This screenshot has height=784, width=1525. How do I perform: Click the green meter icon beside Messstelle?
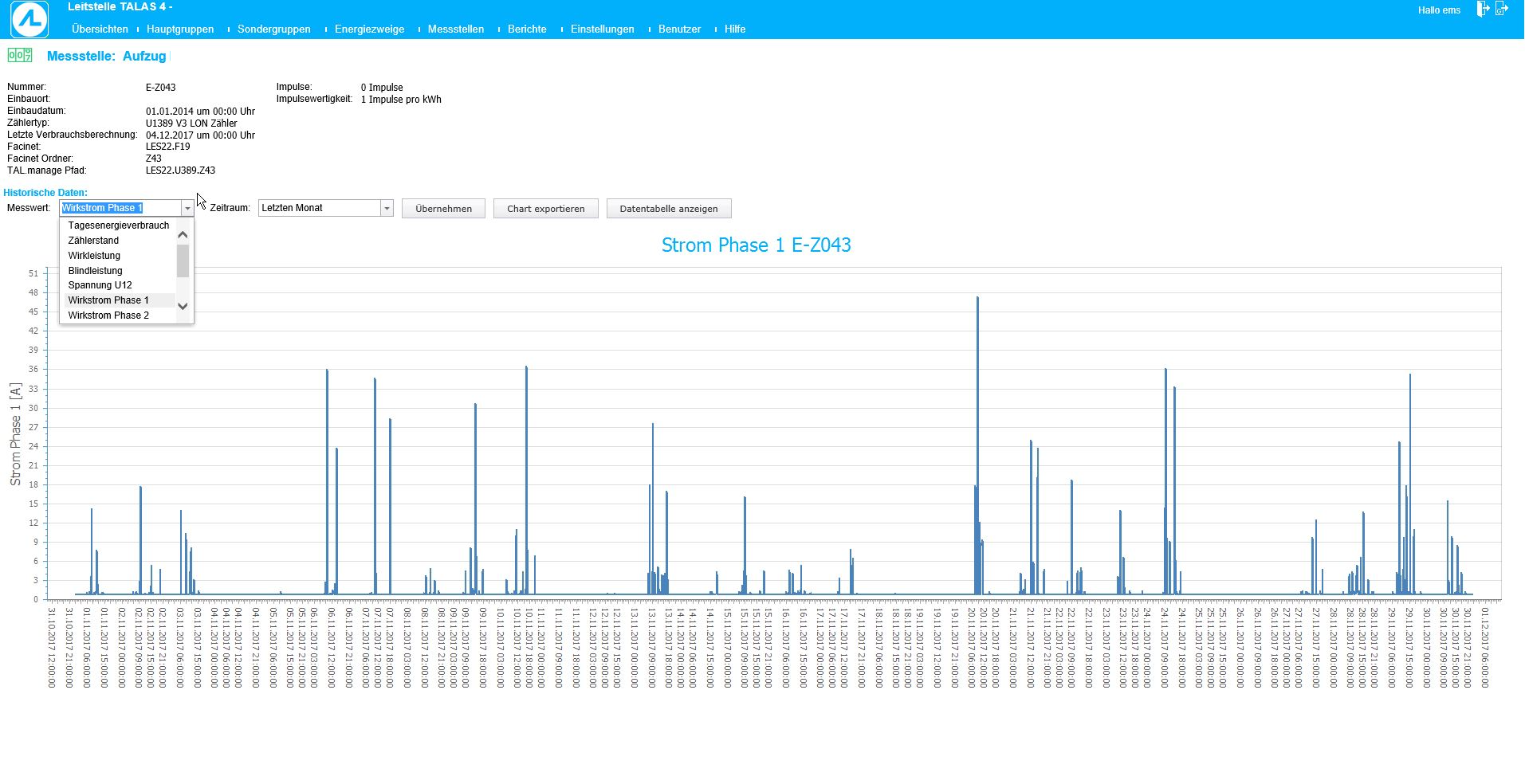[x=20, y=55]
